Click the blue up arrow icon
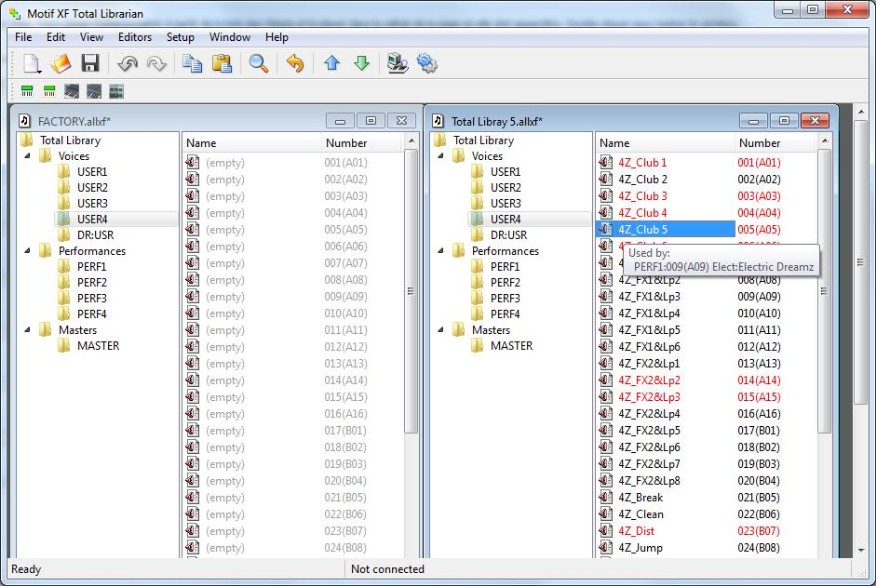This screenshot has height=586, width=876. coord(332,63)
